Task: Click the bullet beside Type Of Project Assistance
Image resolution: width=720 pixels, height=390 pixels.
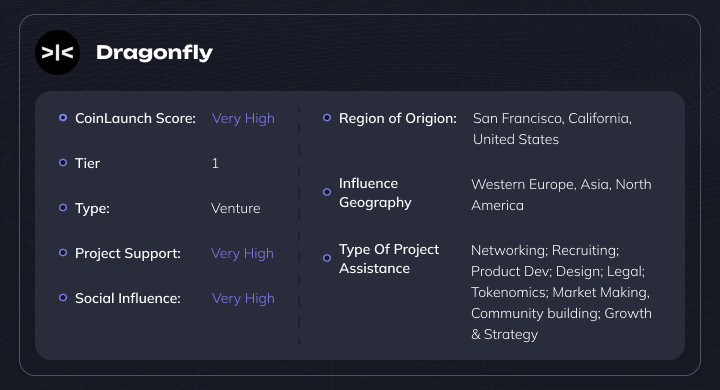Action: [x=327, y=258]
